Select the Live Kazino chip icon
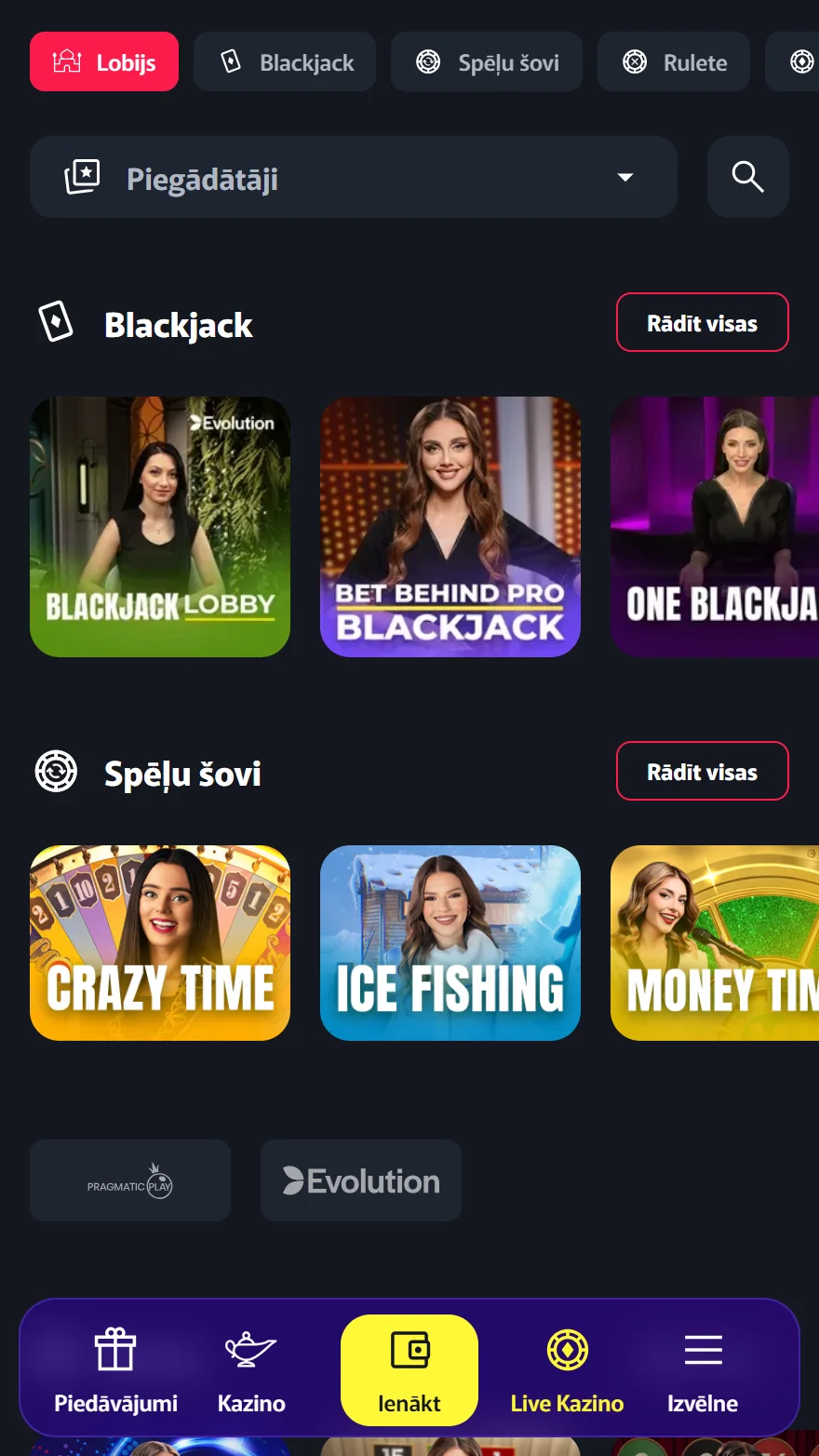819x1456 pixels. (x=567, y=1349)
